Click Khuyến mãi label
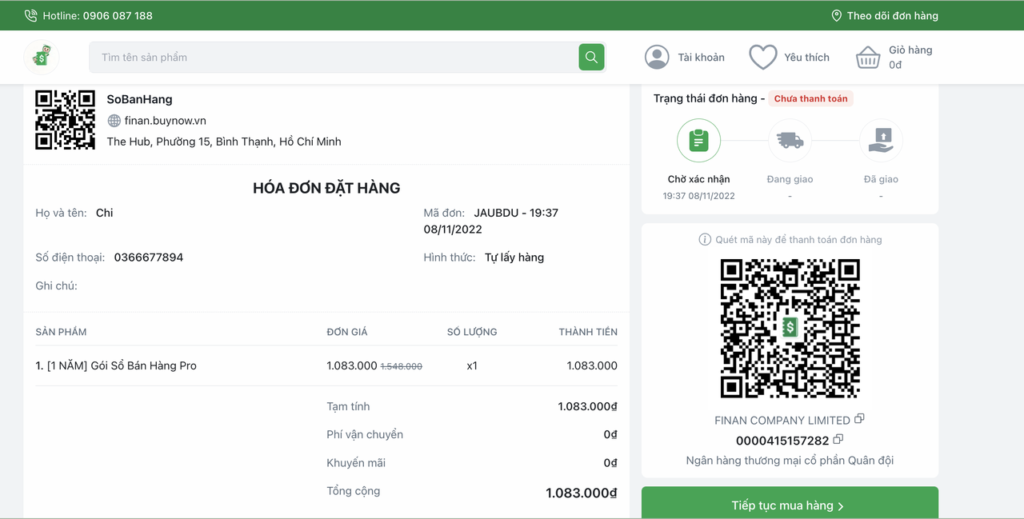Screen dimensions: 1024x519 tap(356, 463)
